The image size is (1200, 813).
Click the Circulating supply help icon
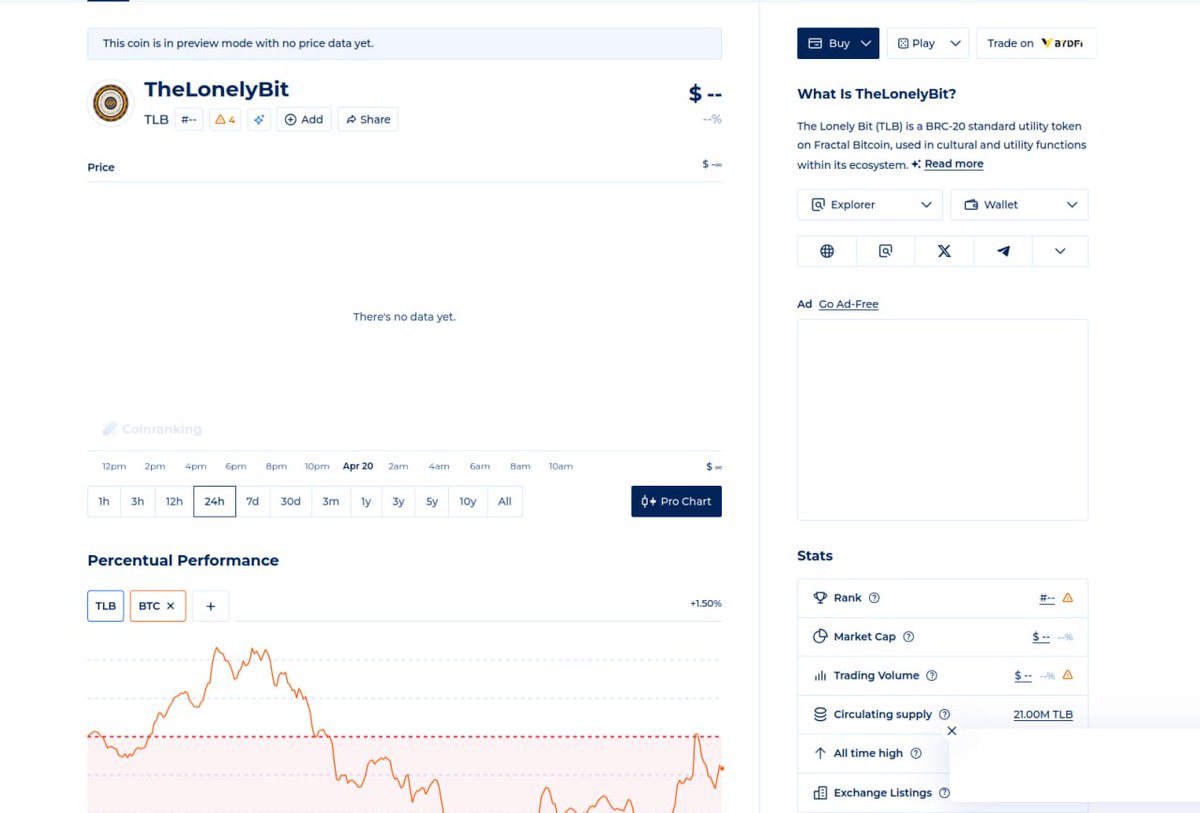pyautogui.click(x=945, y=715)
